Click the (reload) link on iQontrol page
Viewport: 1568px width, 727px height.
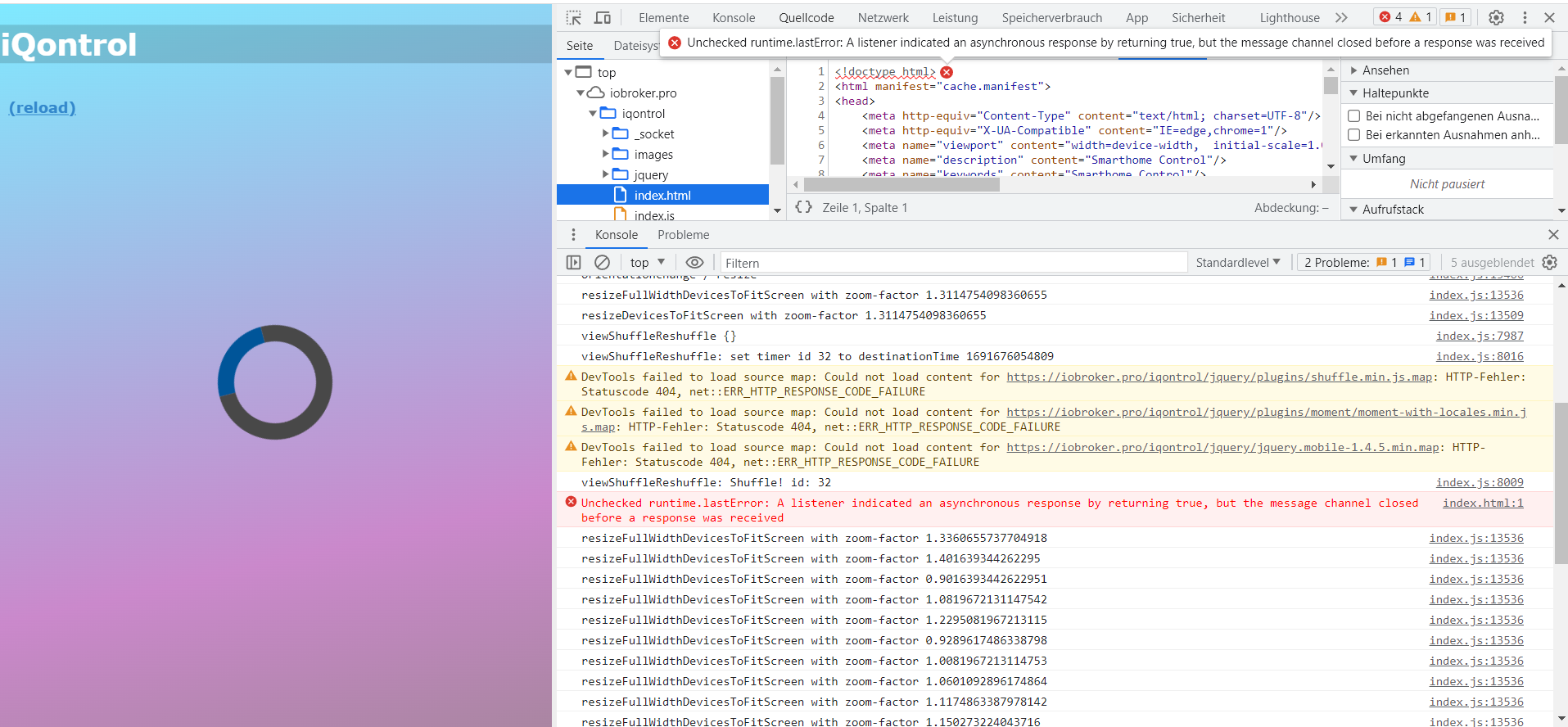coord(43,107)
